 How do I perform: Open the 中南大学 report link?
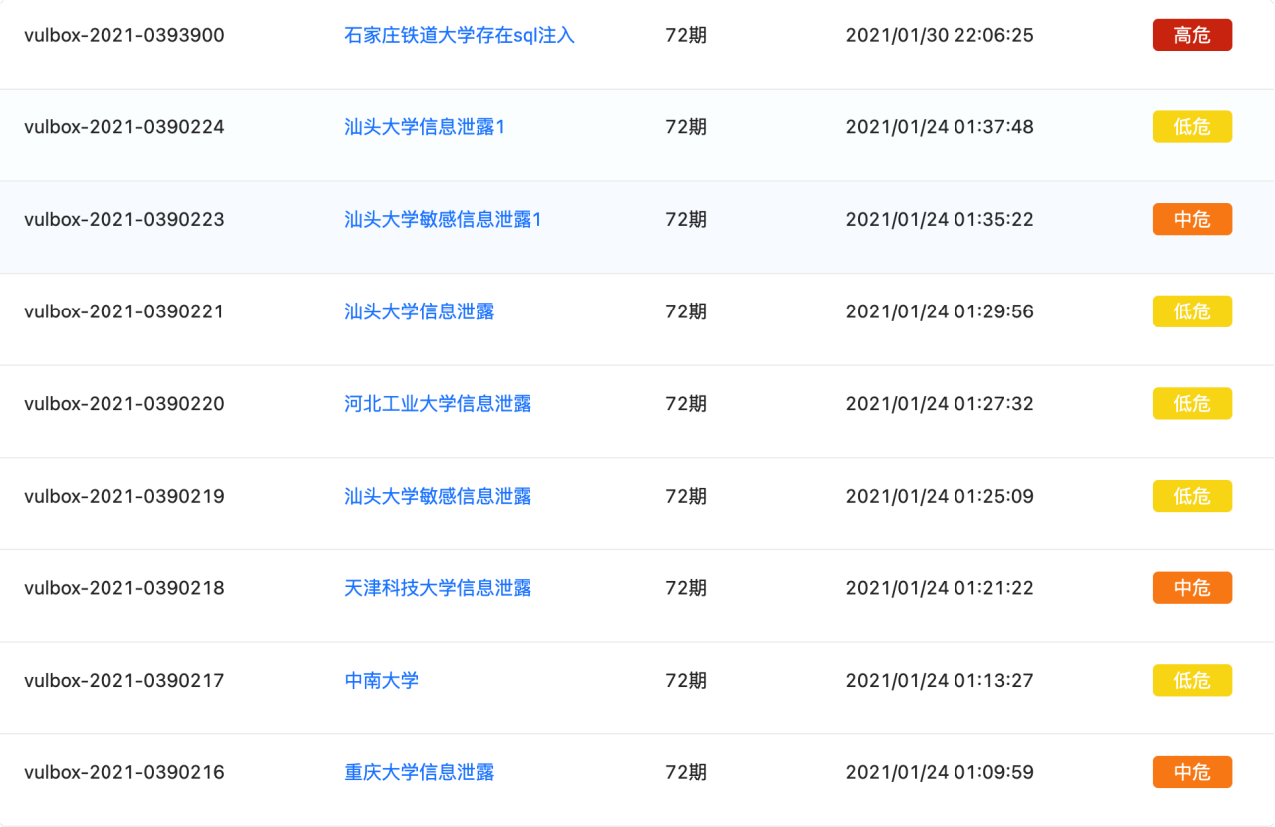click(x=380, y=680)
